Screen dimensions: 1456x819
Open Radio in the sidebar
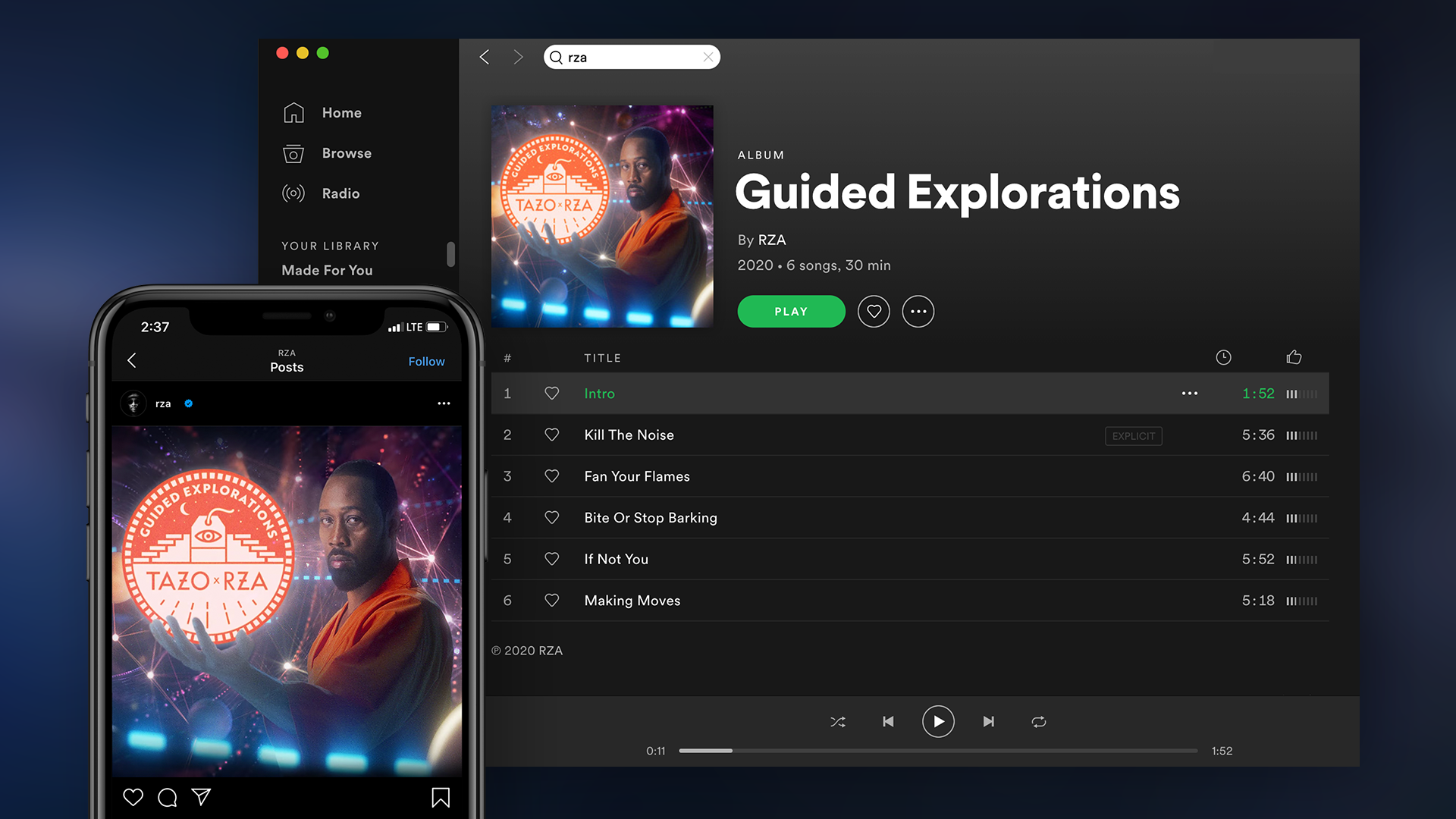click(340, 193)
